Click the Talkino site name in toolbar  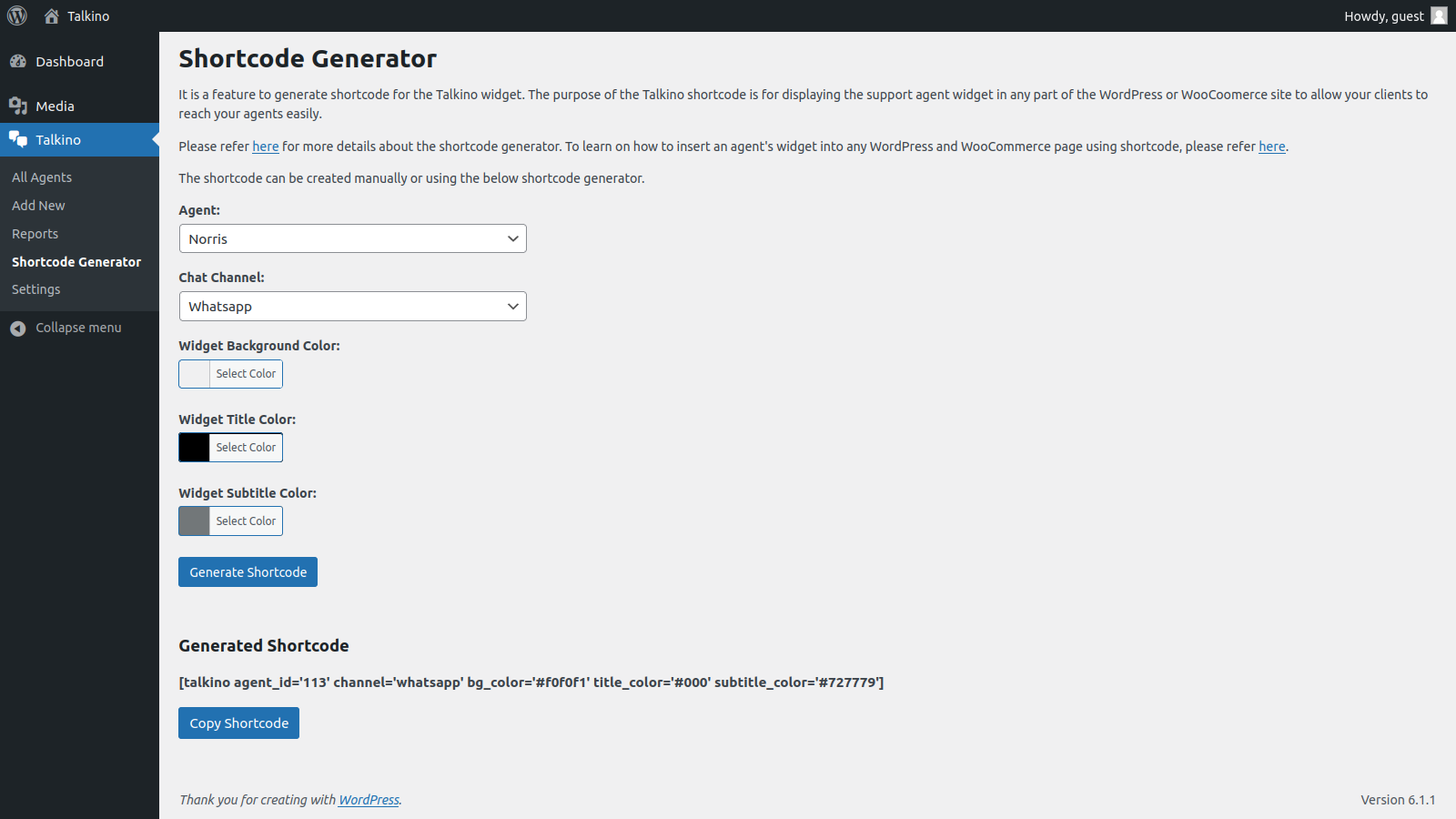(88, 16)
